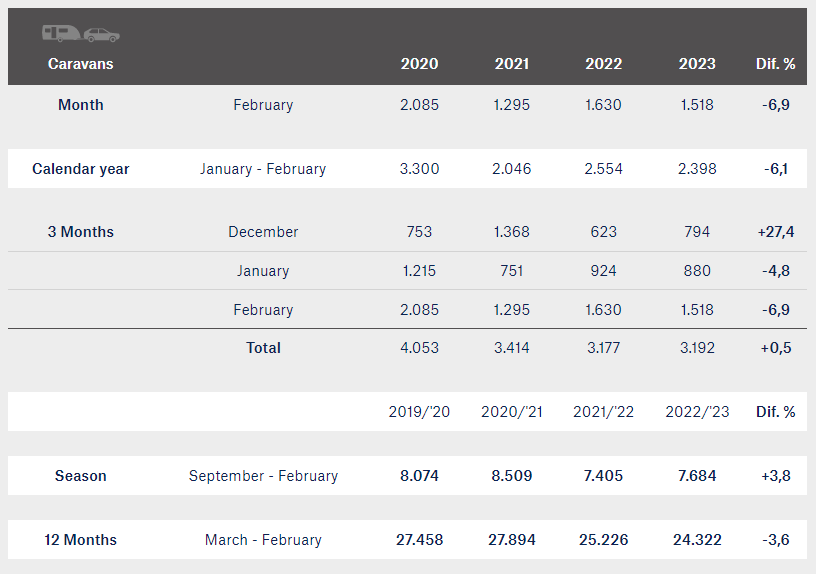
Task: Select the 3 Months row label
Action: click(81, 232)
